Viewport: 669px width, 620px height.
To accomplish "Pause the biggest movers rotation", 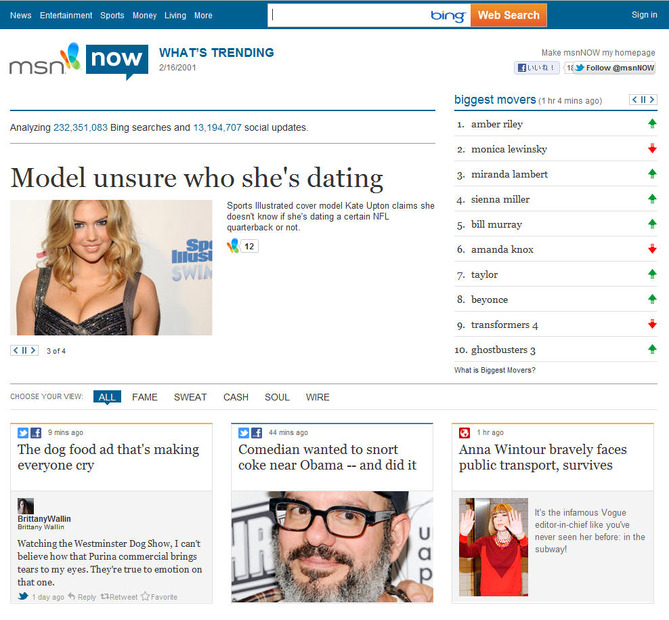I will click(643, 100).
